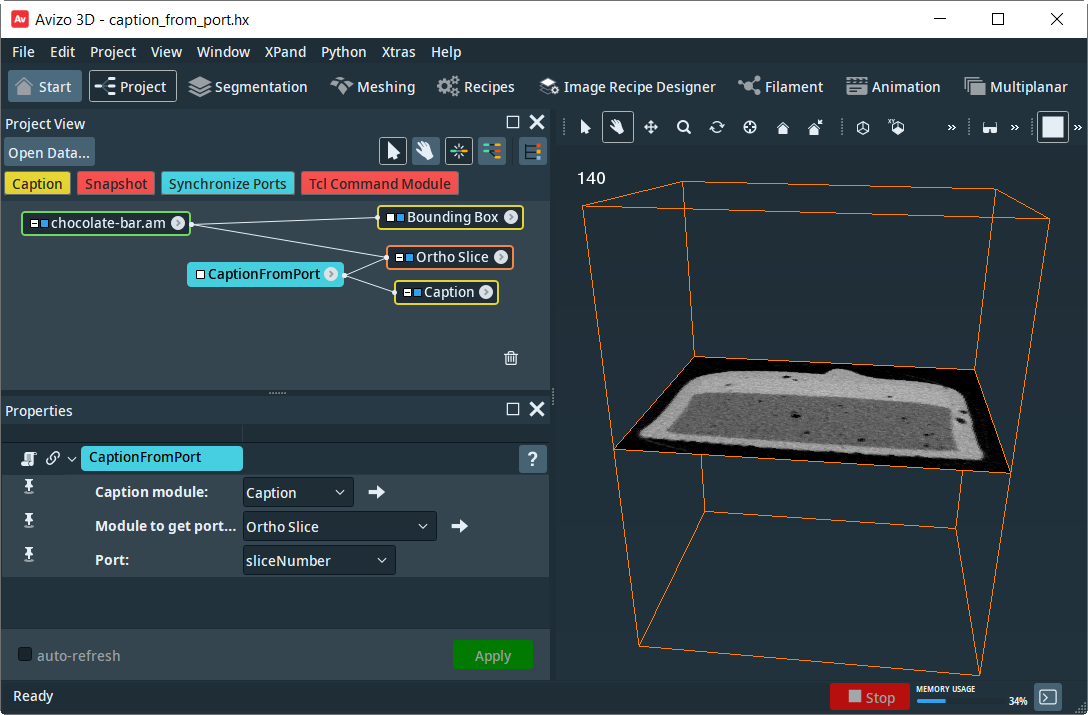The width and height of the screenshot is (1088, 715).
Task: Click the Zoom magnifier tool
Action: (x=684, y=127)
